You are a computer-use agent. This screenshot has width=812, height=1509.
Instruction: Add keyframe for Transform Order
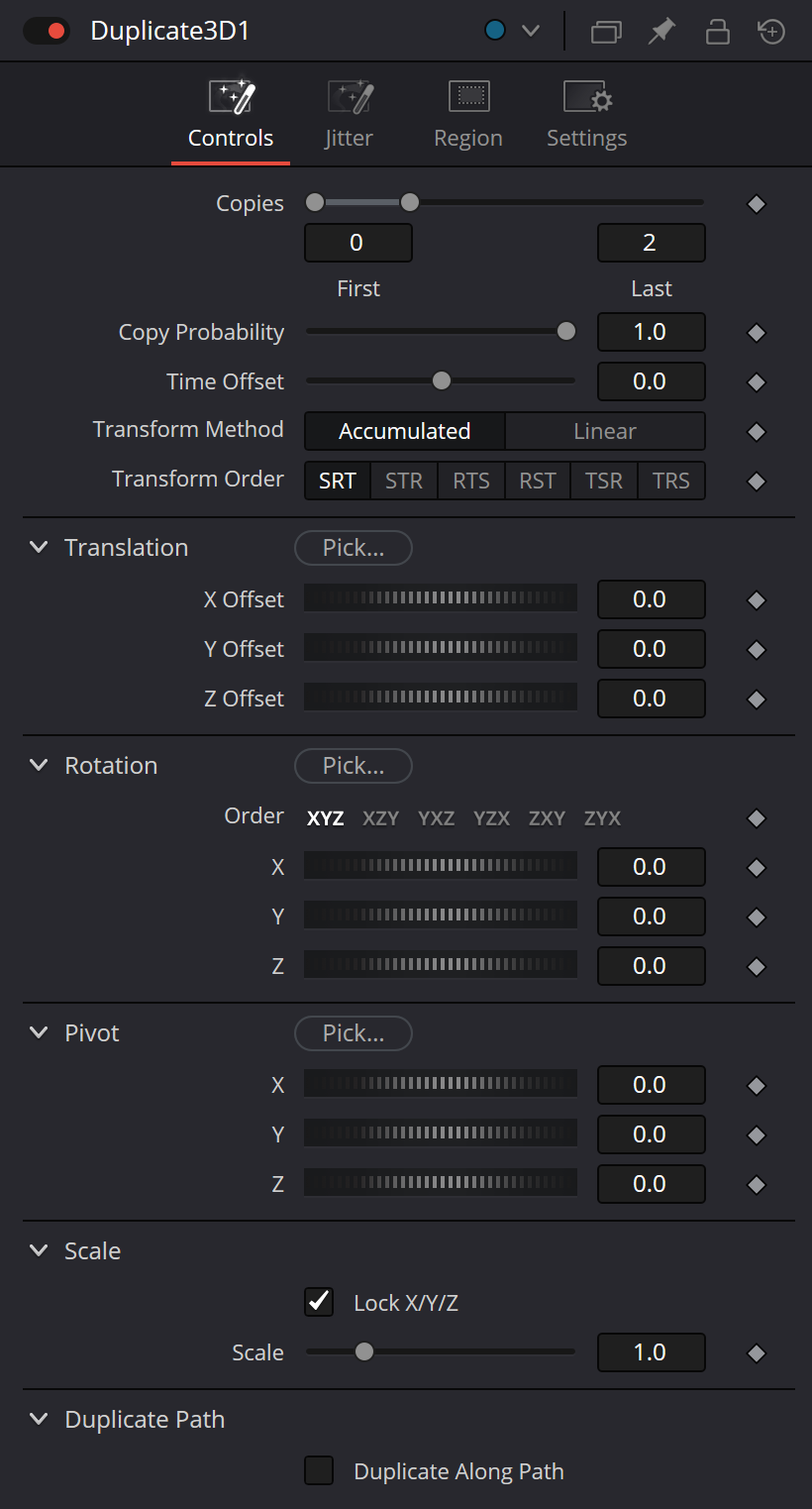(x=757, y=482)
